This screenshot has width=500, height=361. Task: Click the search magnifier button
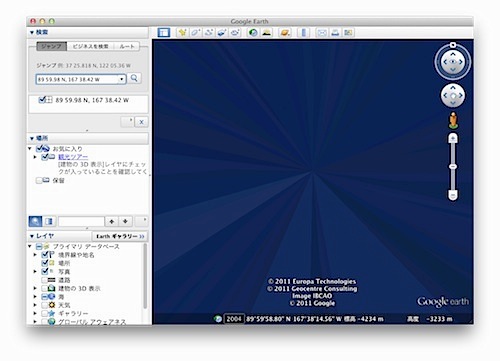tap(134, 79)
